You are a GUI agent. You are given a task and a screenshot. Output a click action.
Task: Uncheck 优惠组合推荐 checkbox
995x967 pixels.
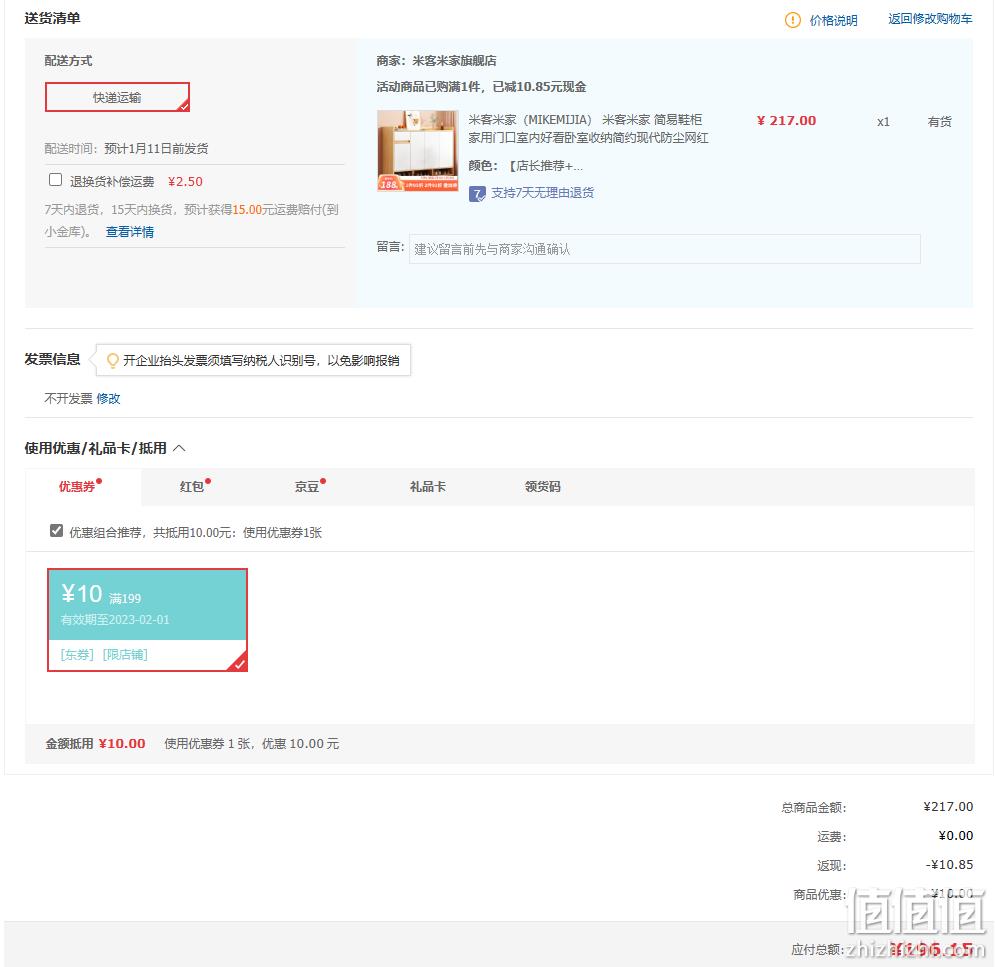click(x=56, y=530)
